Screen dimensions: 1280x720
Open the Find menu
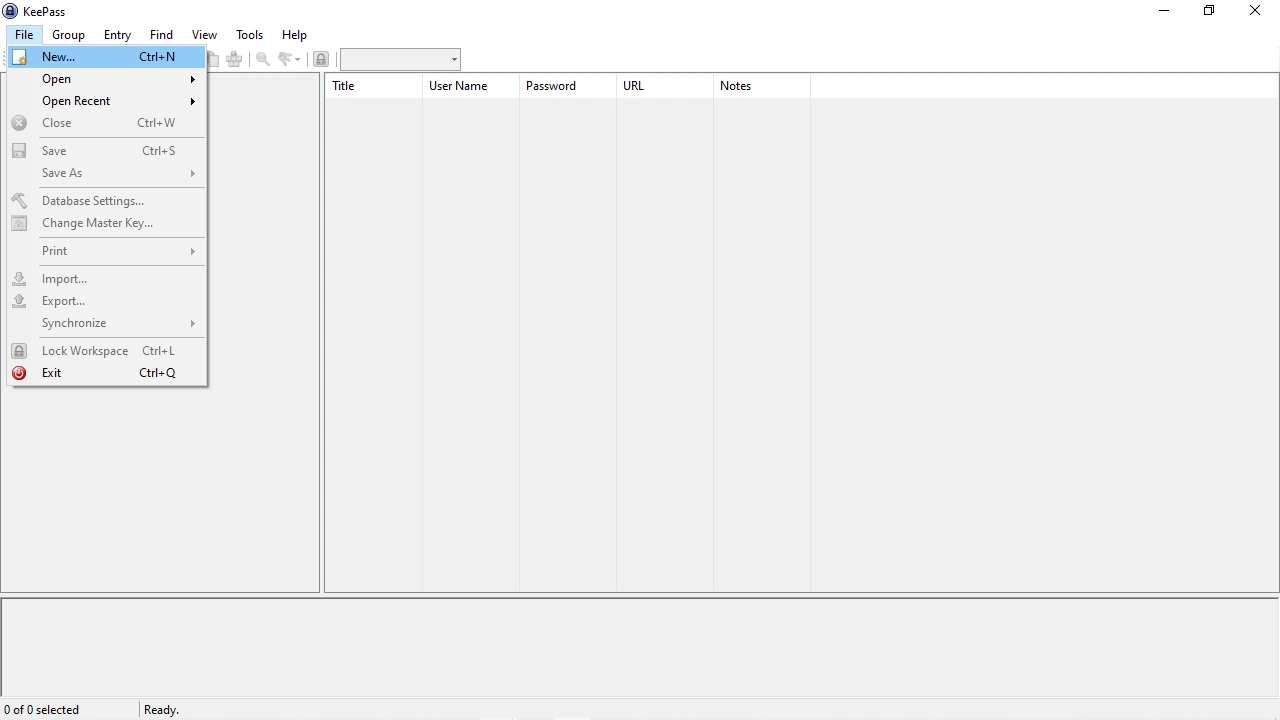(x=161, y=35)
